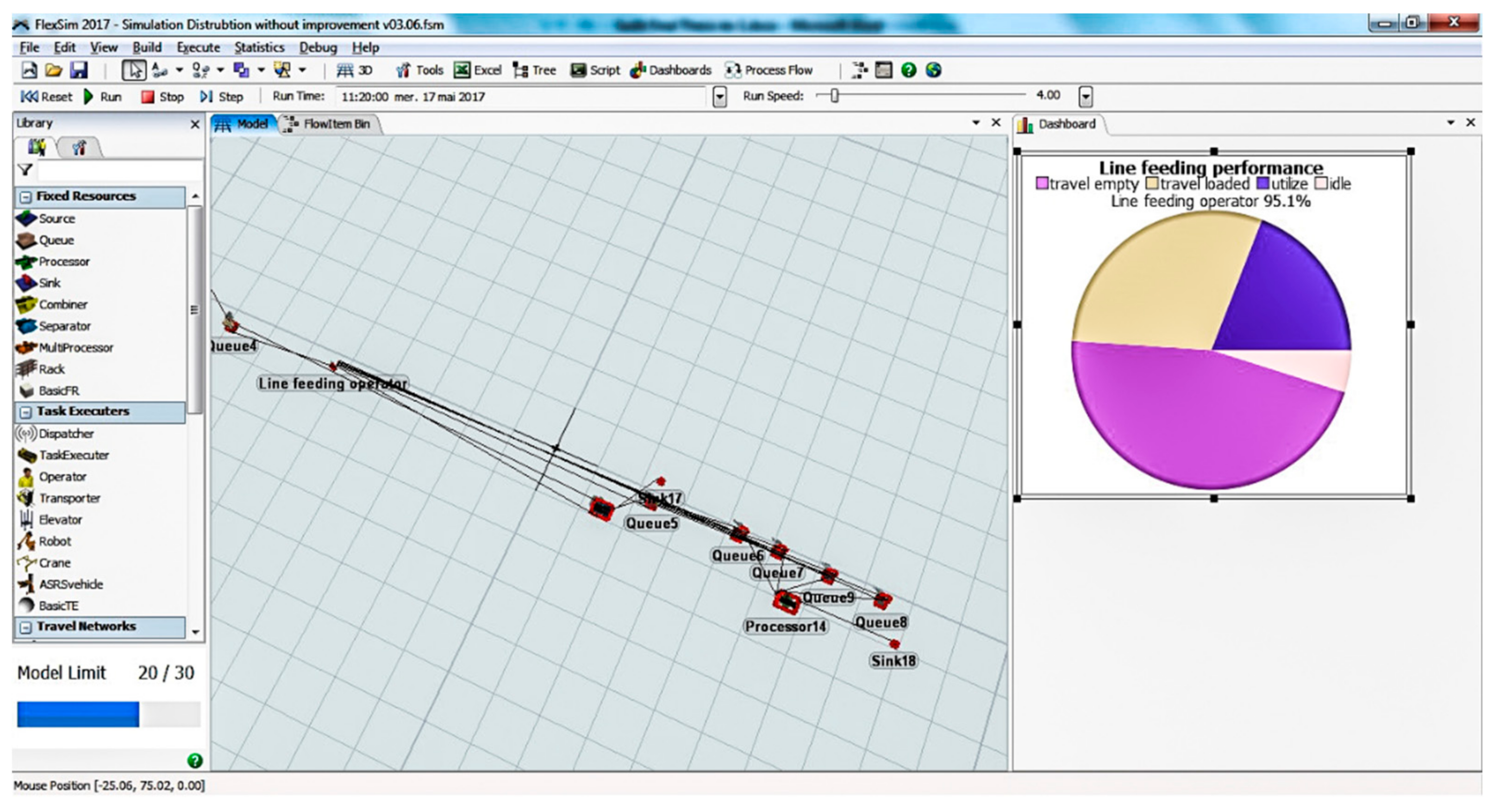Open the Run Time dropdown arrow
Screen dimensions: 1493x812
point(719,97)
